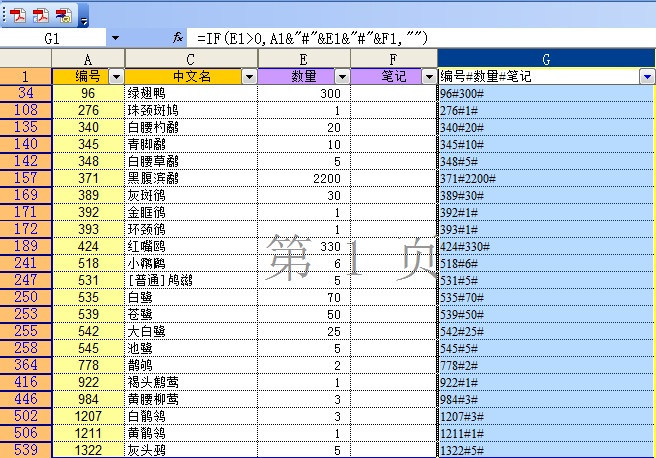The image size is (656, 458).
Task: Select row header 539
Action: (25, 450)
